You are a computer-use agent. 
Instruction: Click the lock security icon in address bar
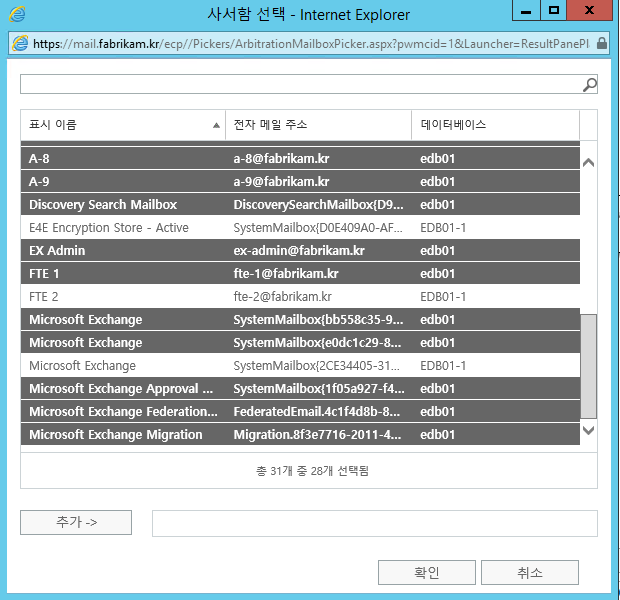coord(601,43)
